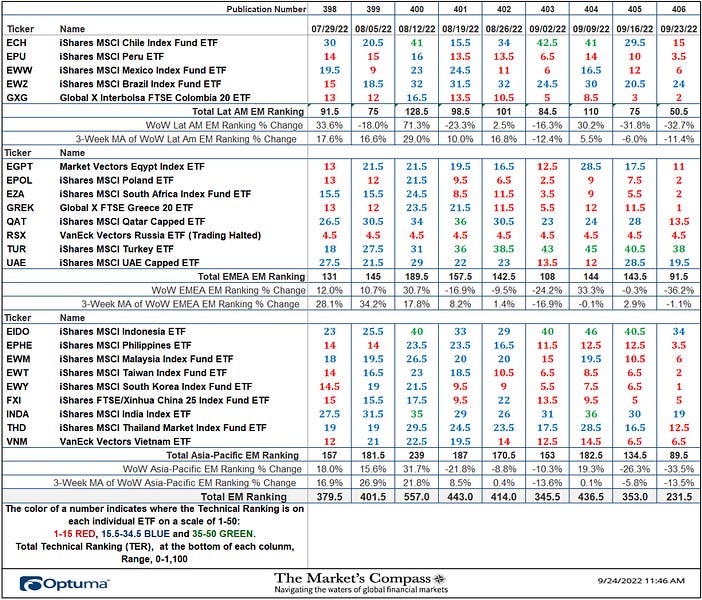Select Total Asia-Pacific EM Ranking row label

point(232,455)
